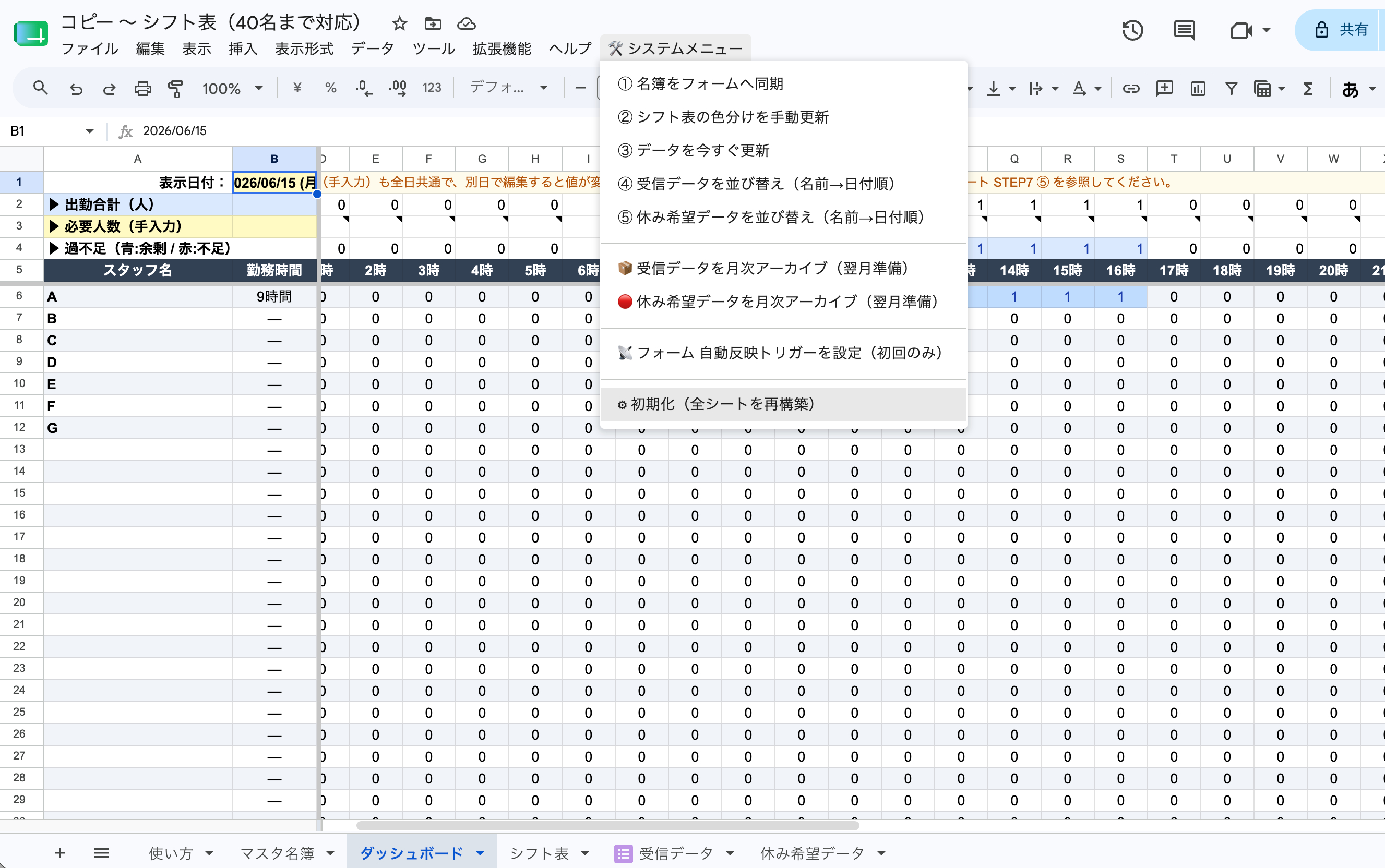The image size is (1385, 868).
Task: Choose フォーム 自動反映トリガーを設定
Action: (783, 353)
